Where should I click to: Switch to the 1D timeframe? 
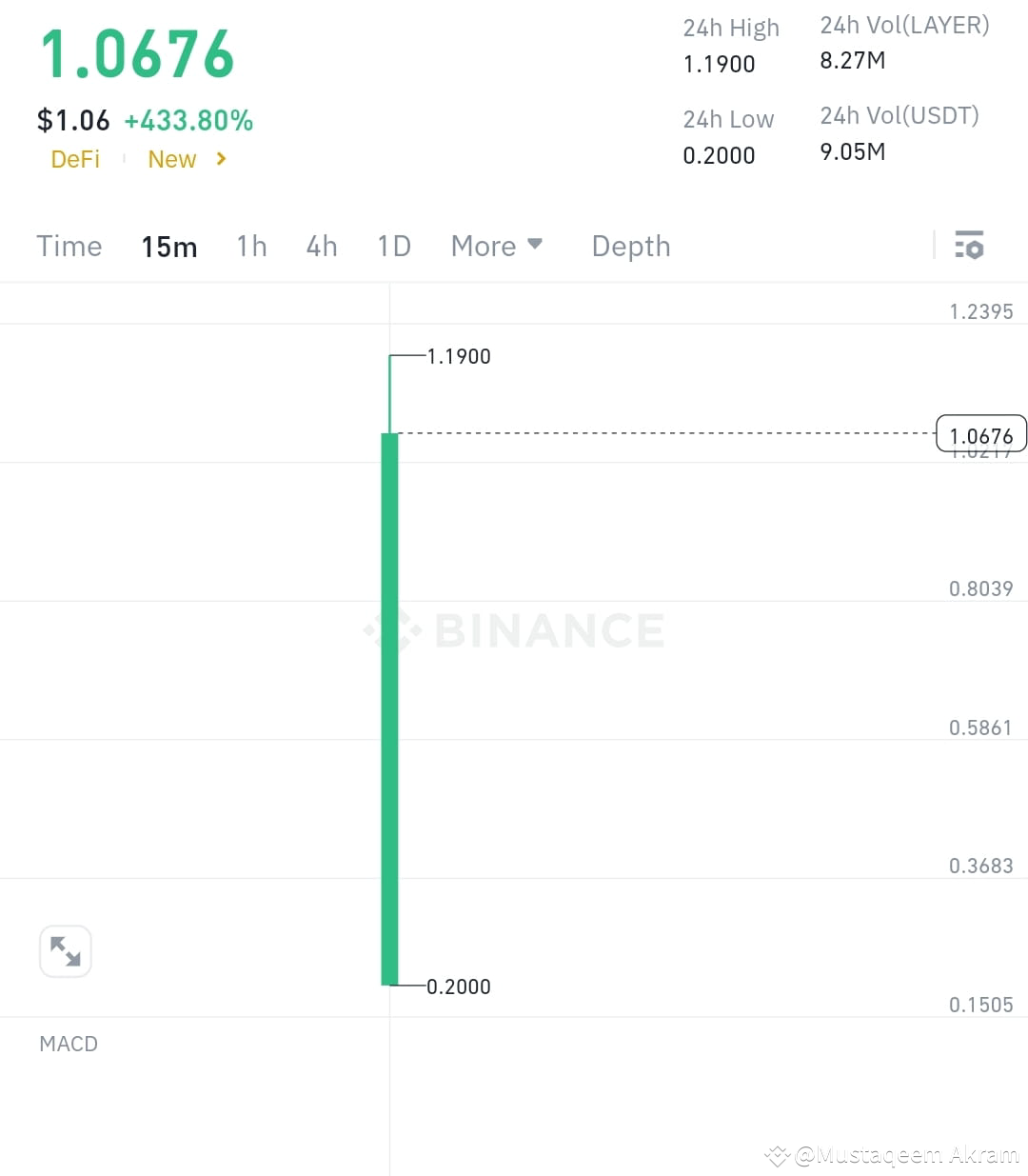pyautogui.click(x=393, y=246)
